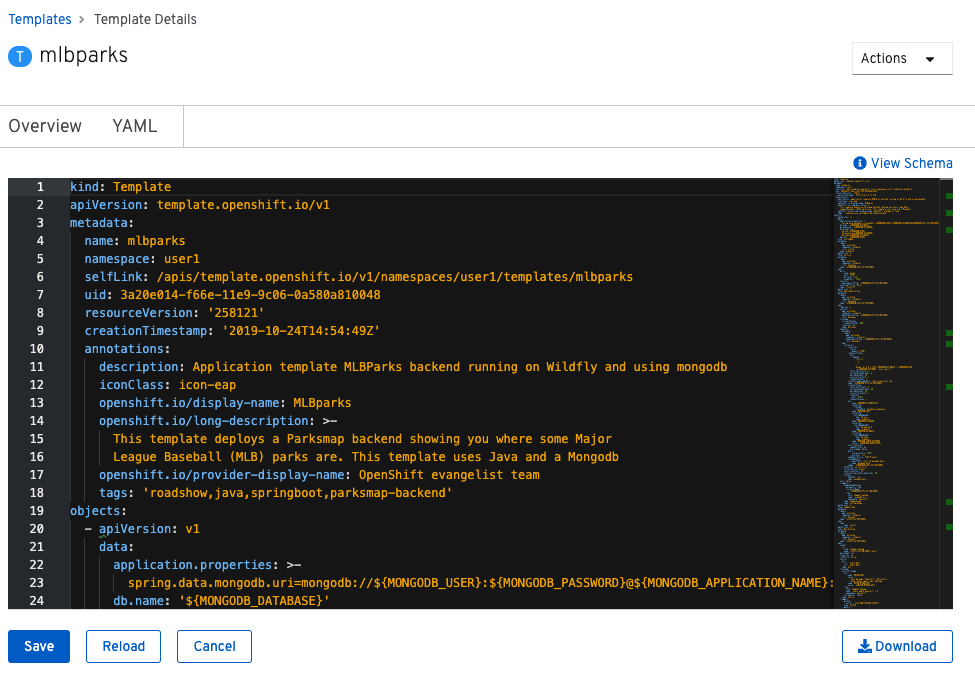Download the mlbparks template file
The width and height of the screenshot is (975, 678).
pos(897,646)
